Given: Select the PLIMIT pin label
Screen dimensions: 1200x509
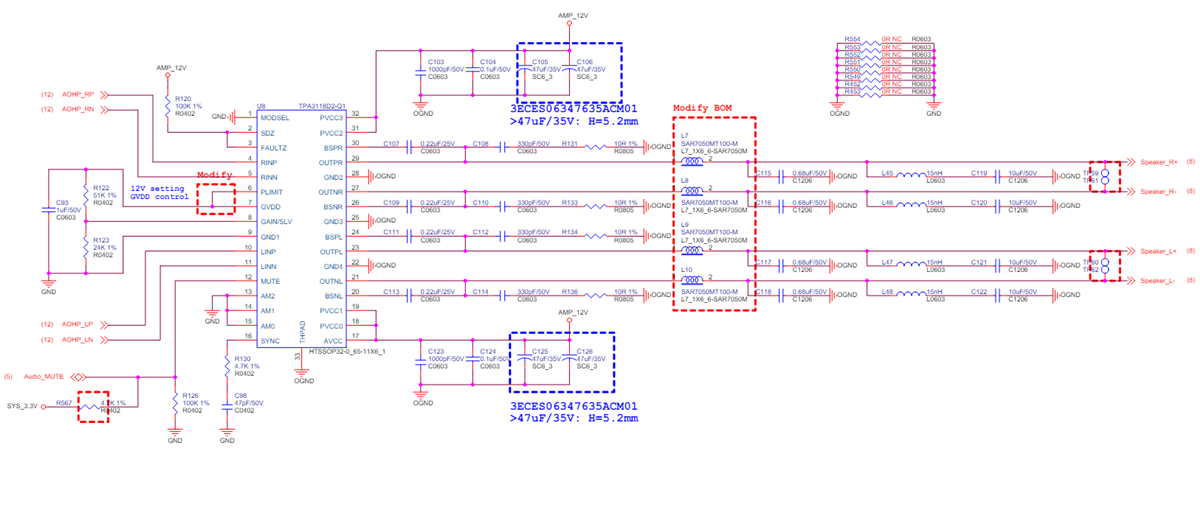Looking at the screenshot, I should pos(272,191).
